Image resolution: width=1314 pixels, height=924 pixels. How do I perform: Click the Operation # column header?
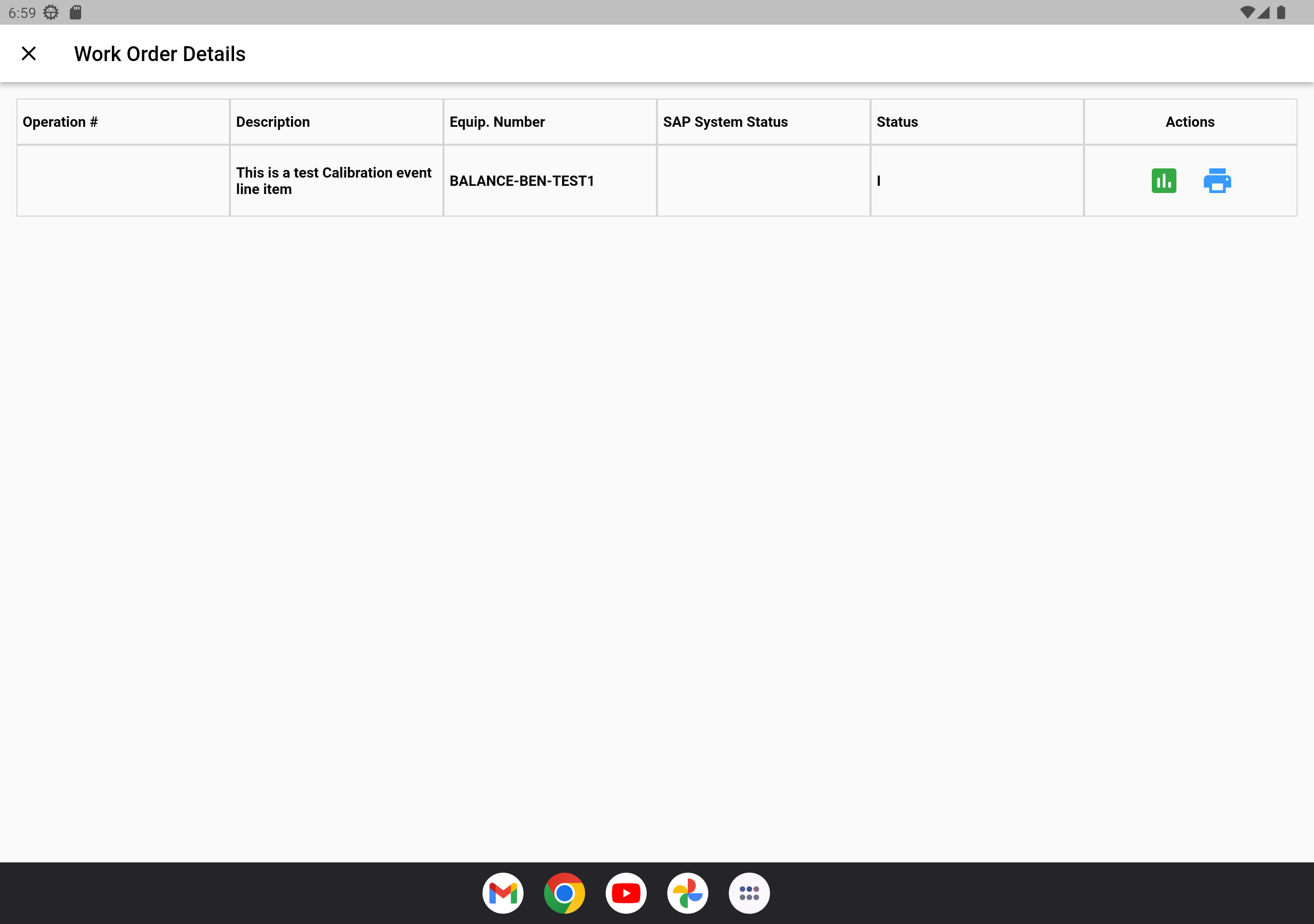[x=60, y=122]
